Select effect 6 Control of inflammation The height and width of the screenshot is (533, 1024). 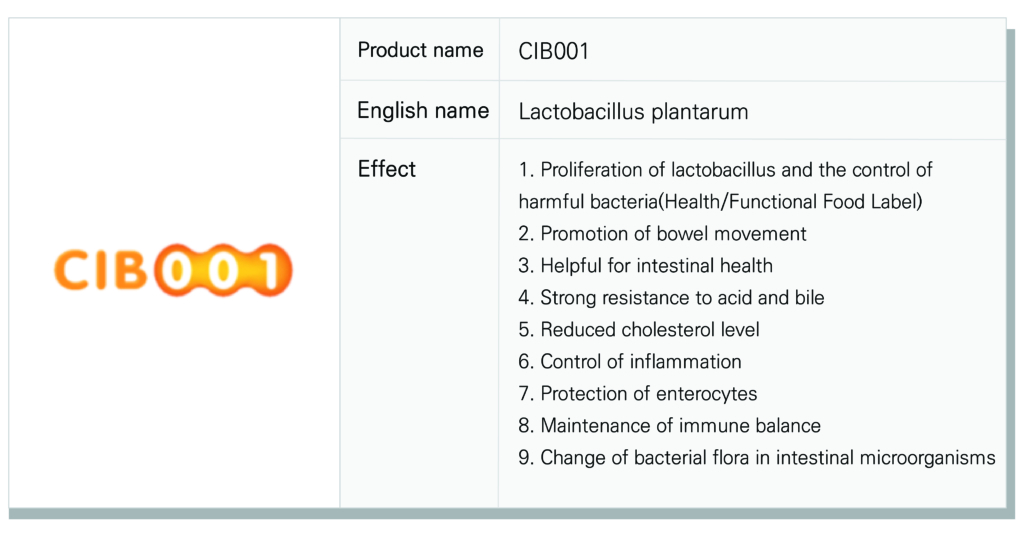(630, 362)
